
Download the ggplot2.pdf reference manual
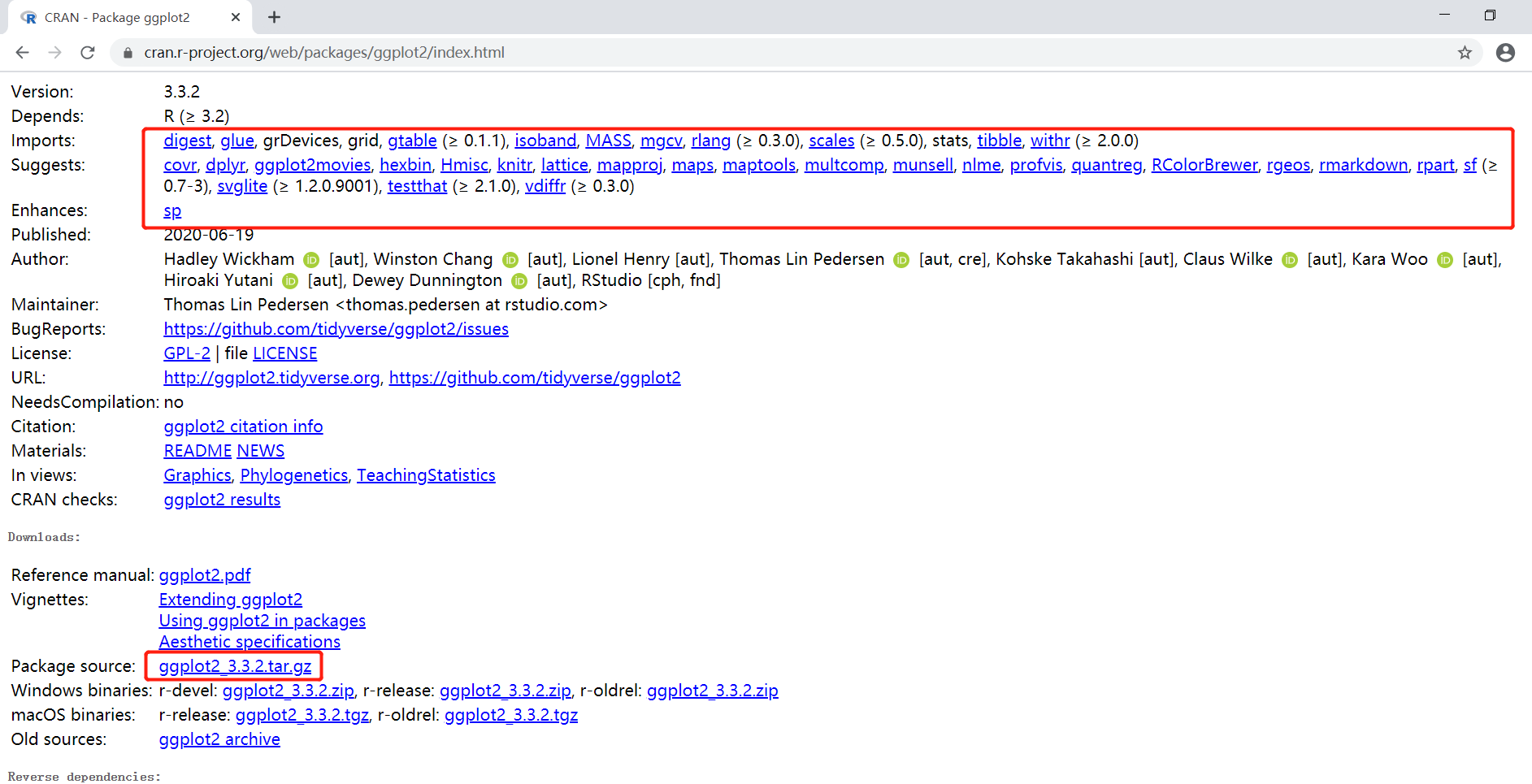click(205, 575)
